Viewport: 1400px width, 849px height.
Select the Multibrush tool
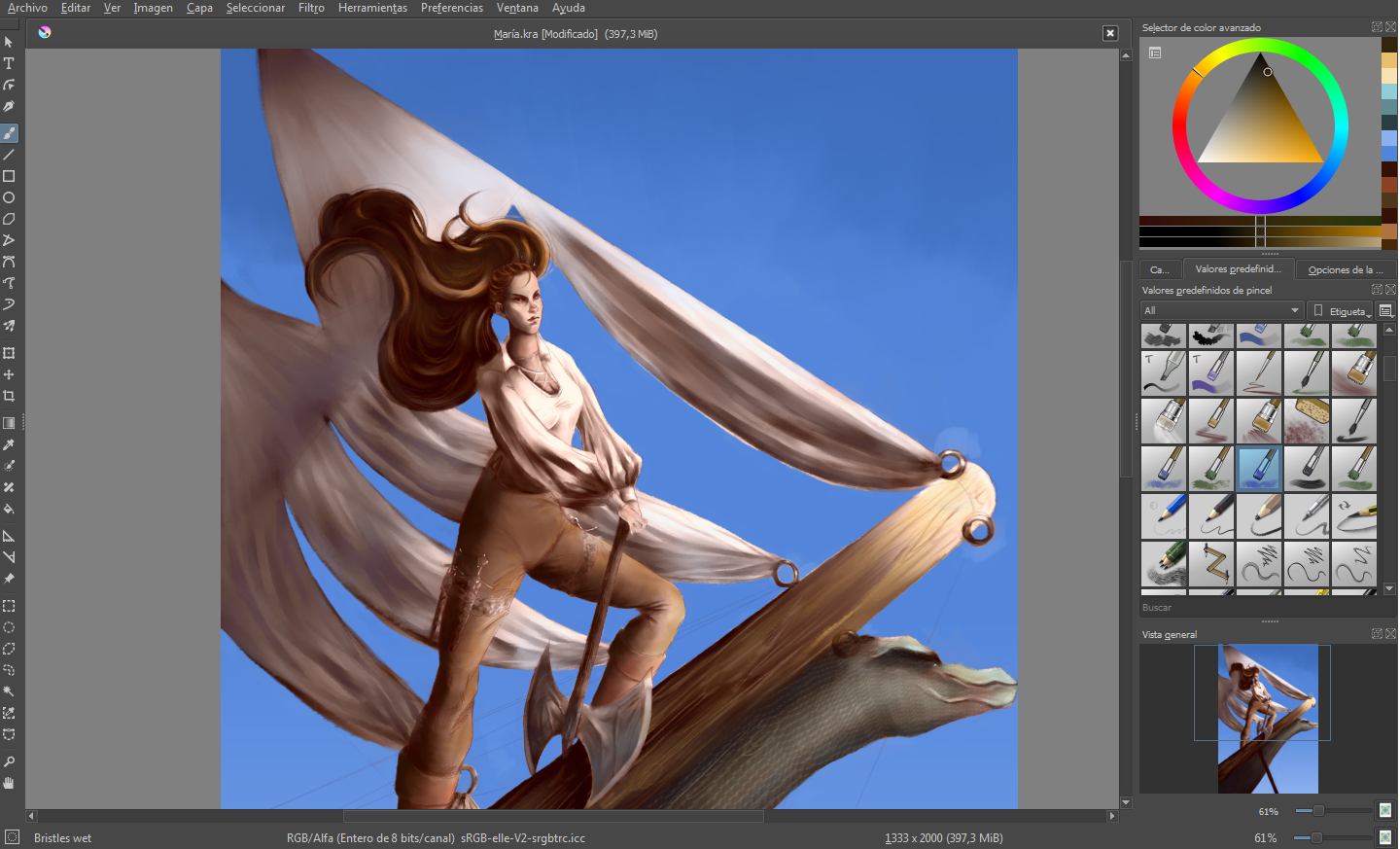click(9, 326)
